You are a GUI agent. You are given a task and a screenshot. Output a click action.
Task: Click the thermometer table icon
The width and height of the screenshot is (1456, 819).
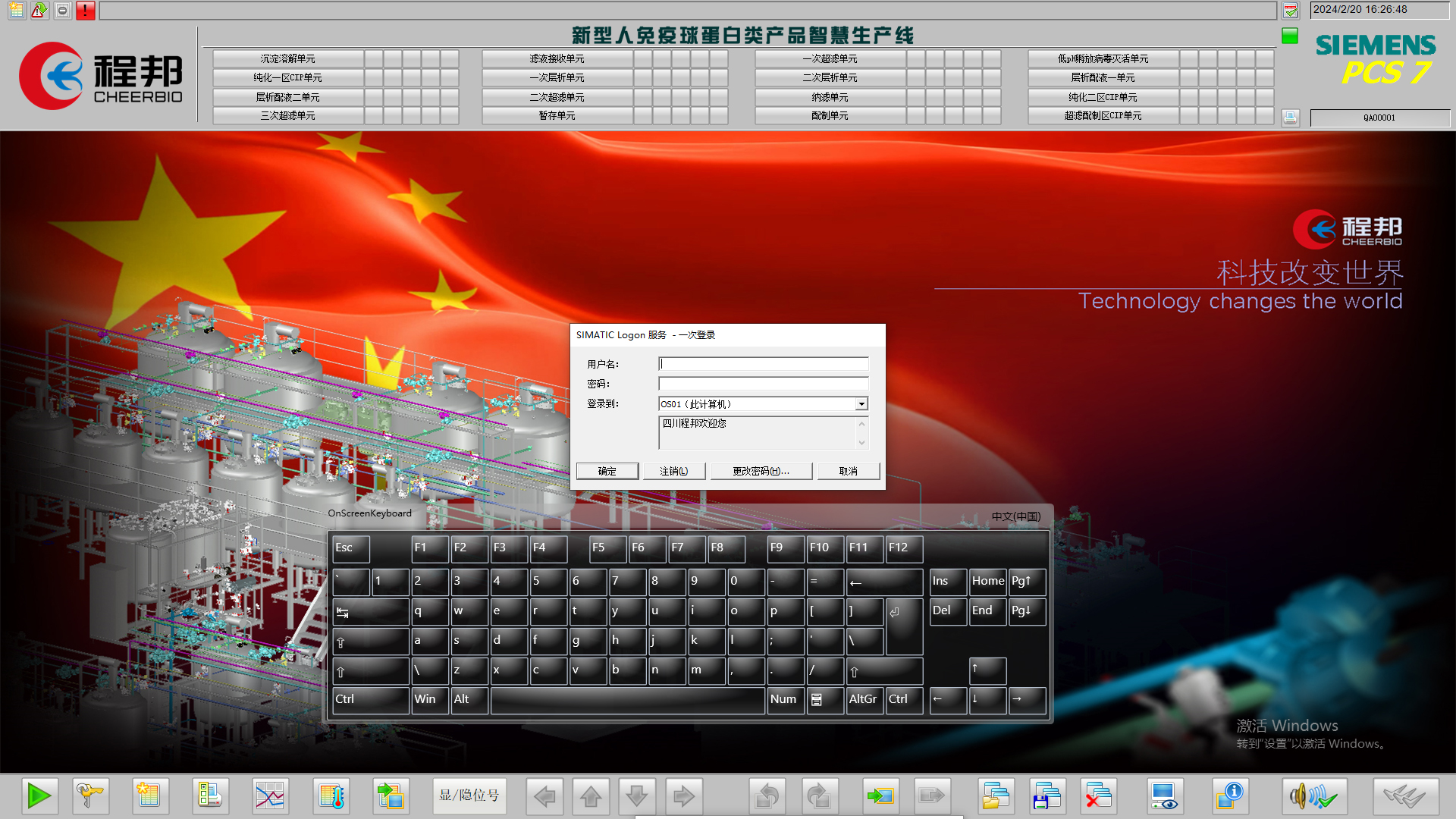click(331, 796)
